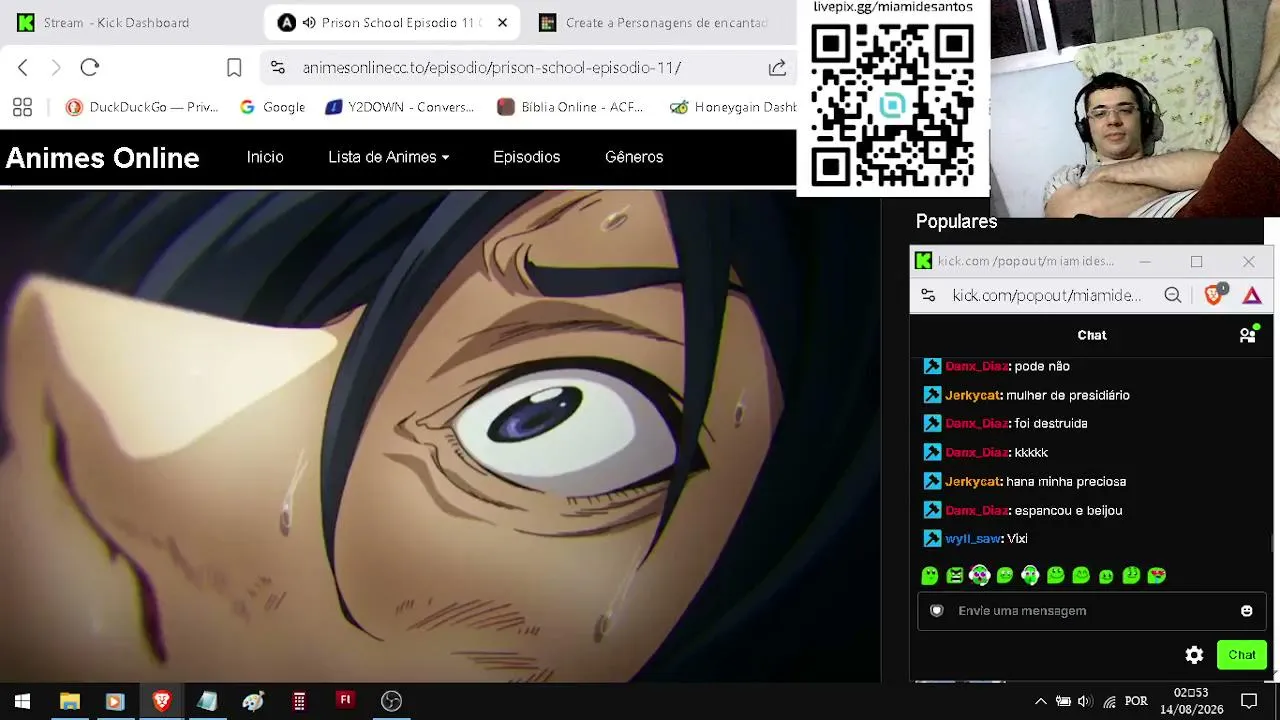Open the Gêneros menu item
This screenshot has height=720, width=1280.
click(634, 157)
